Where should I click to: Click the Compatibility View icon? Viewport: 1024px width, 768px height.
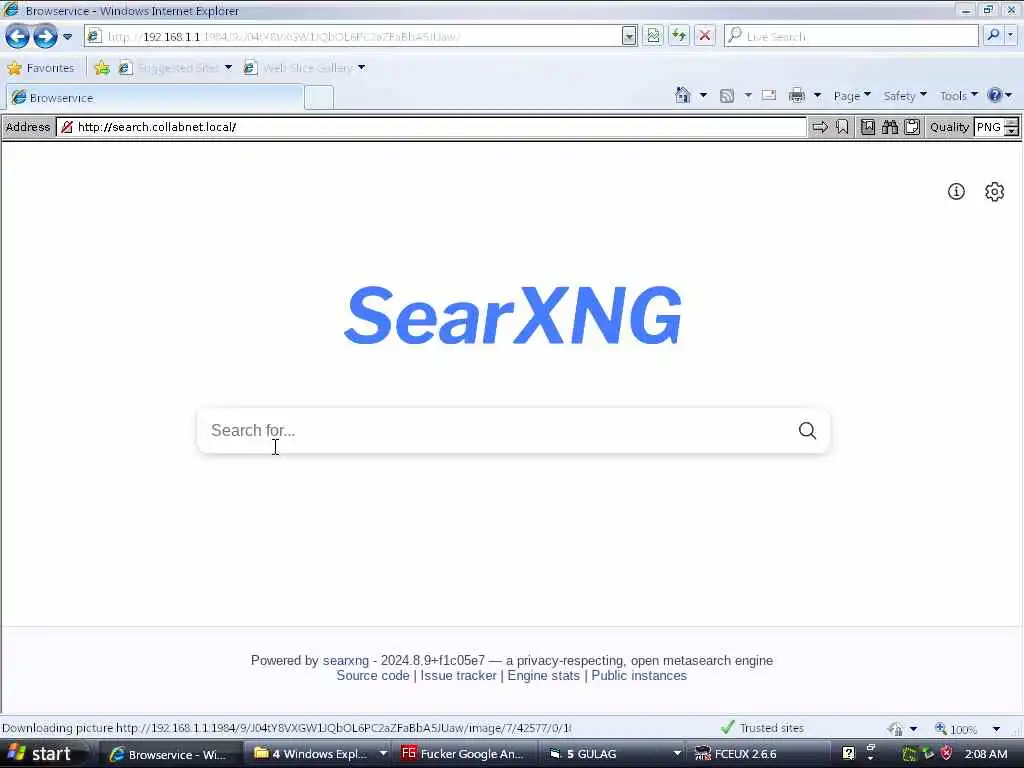coord(653,36)
